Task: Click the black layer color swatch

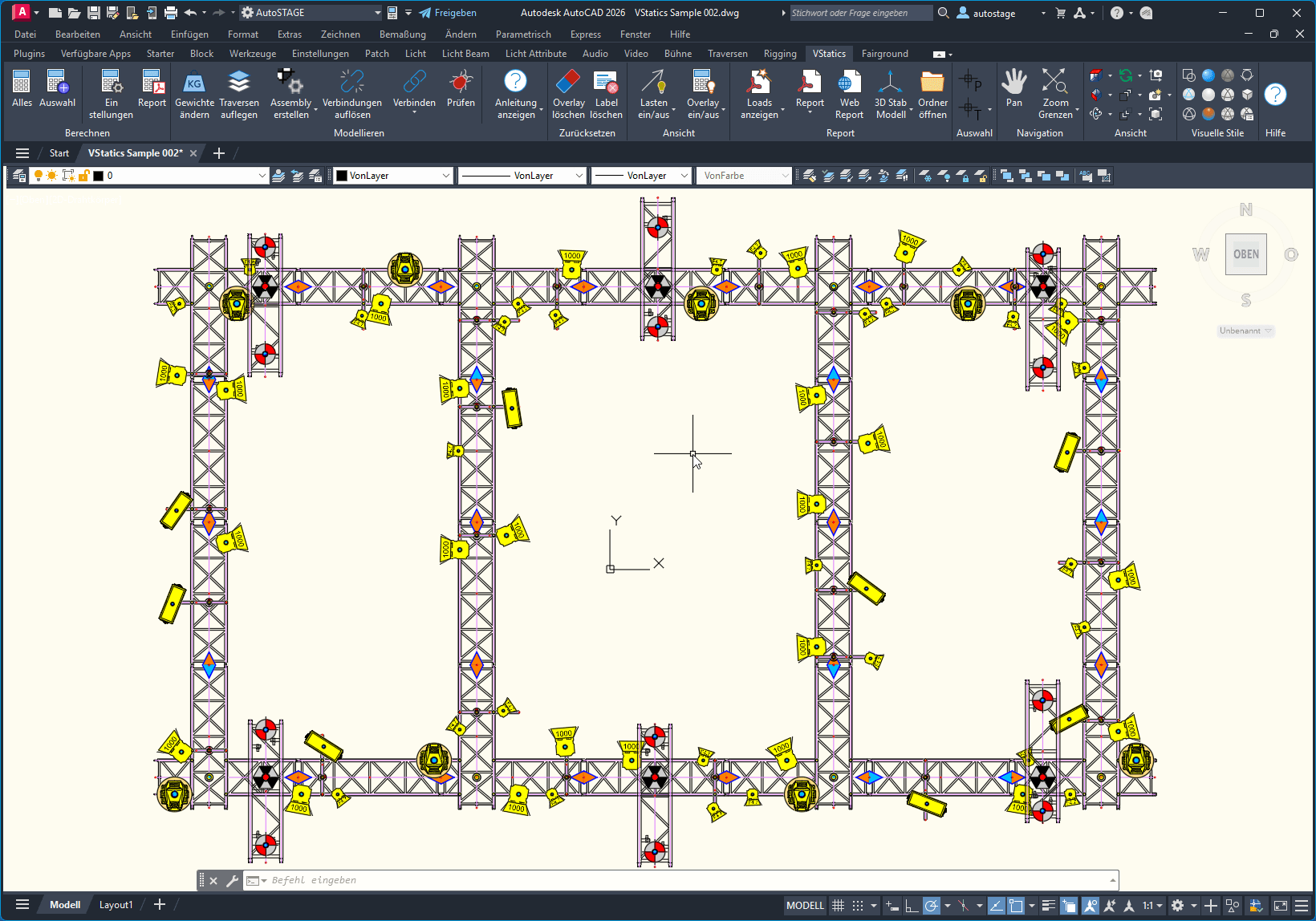Action: point(99,176)
